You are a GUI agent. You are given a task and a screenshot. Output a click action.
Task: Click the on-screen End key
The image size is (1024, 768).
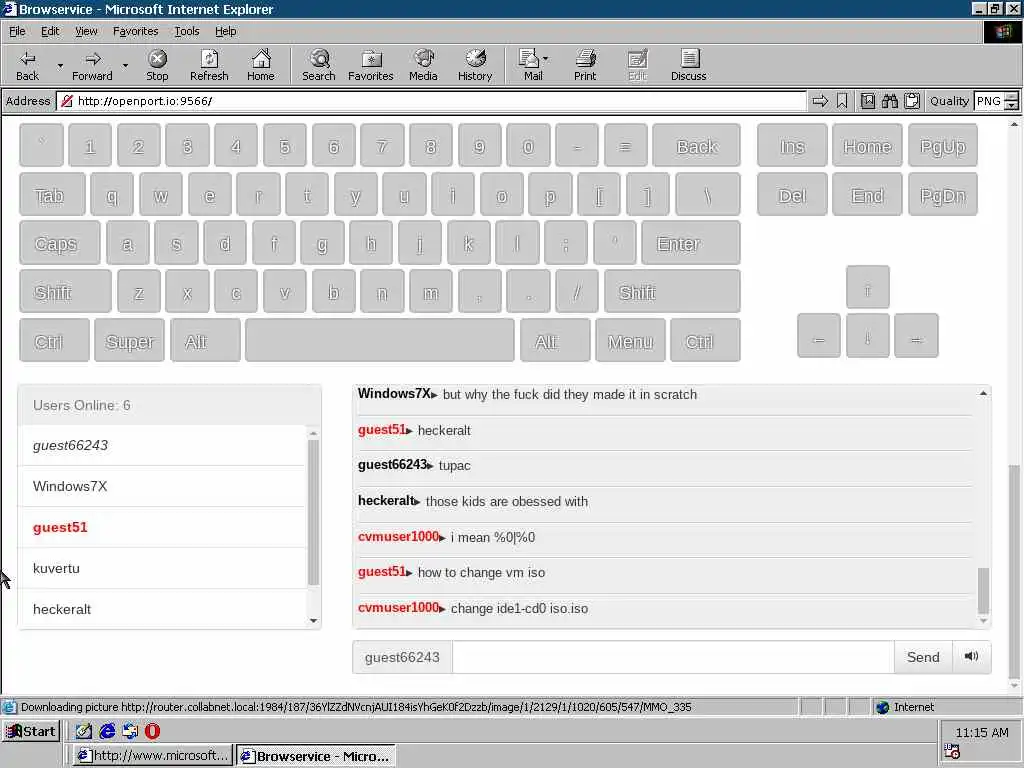[867, 194]
